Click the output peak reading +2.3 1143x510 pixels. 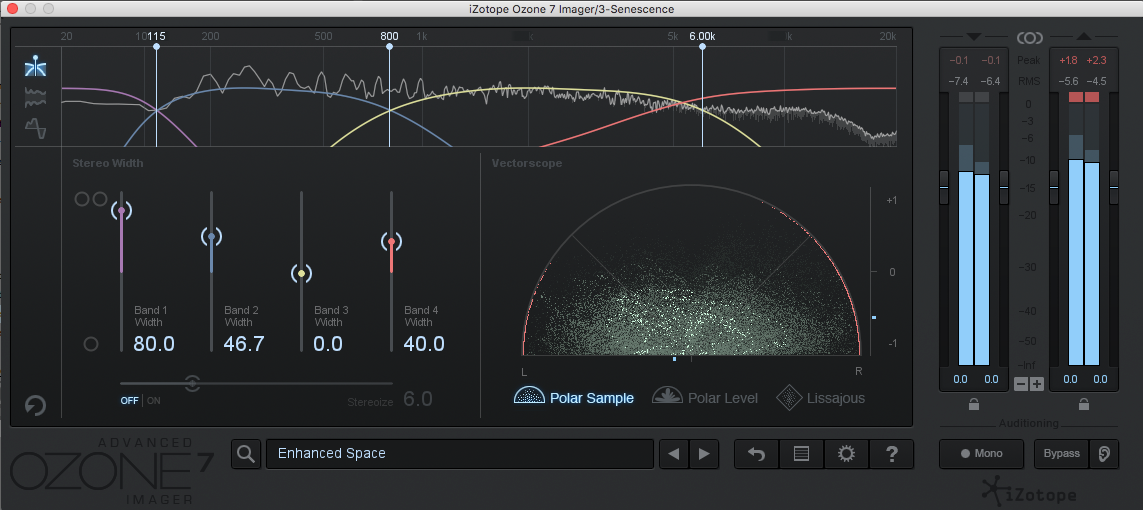[x=1096, y=60]
